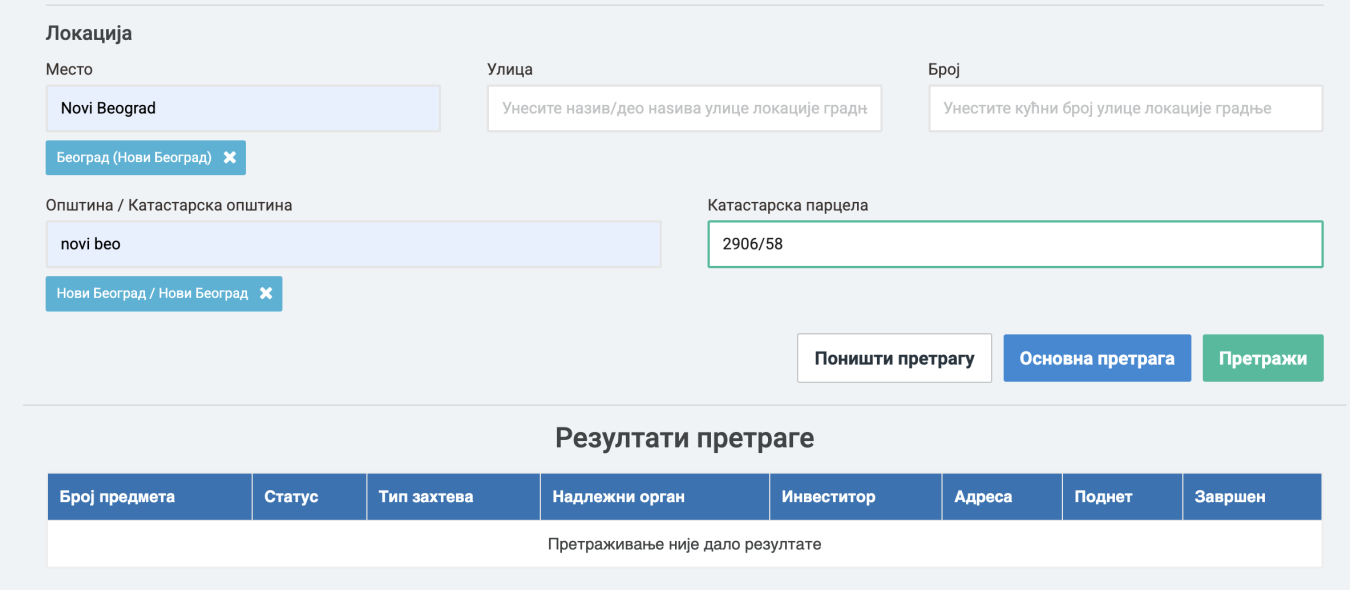1350x590 pixels.
Task: Click the Општина / Катастарска општина input
Action: point(353,244)
